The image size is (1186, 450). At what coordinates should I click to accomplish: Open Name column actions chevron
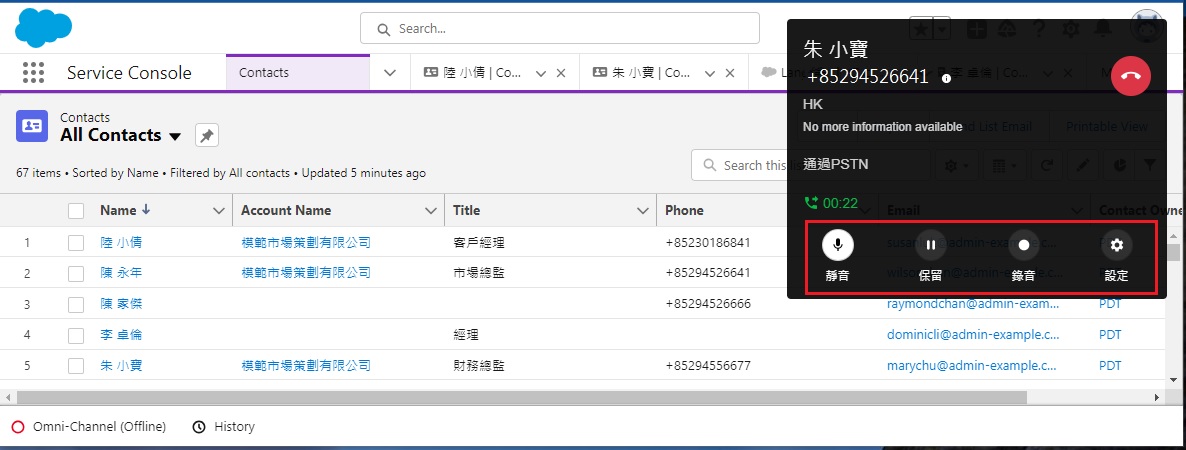219,211
